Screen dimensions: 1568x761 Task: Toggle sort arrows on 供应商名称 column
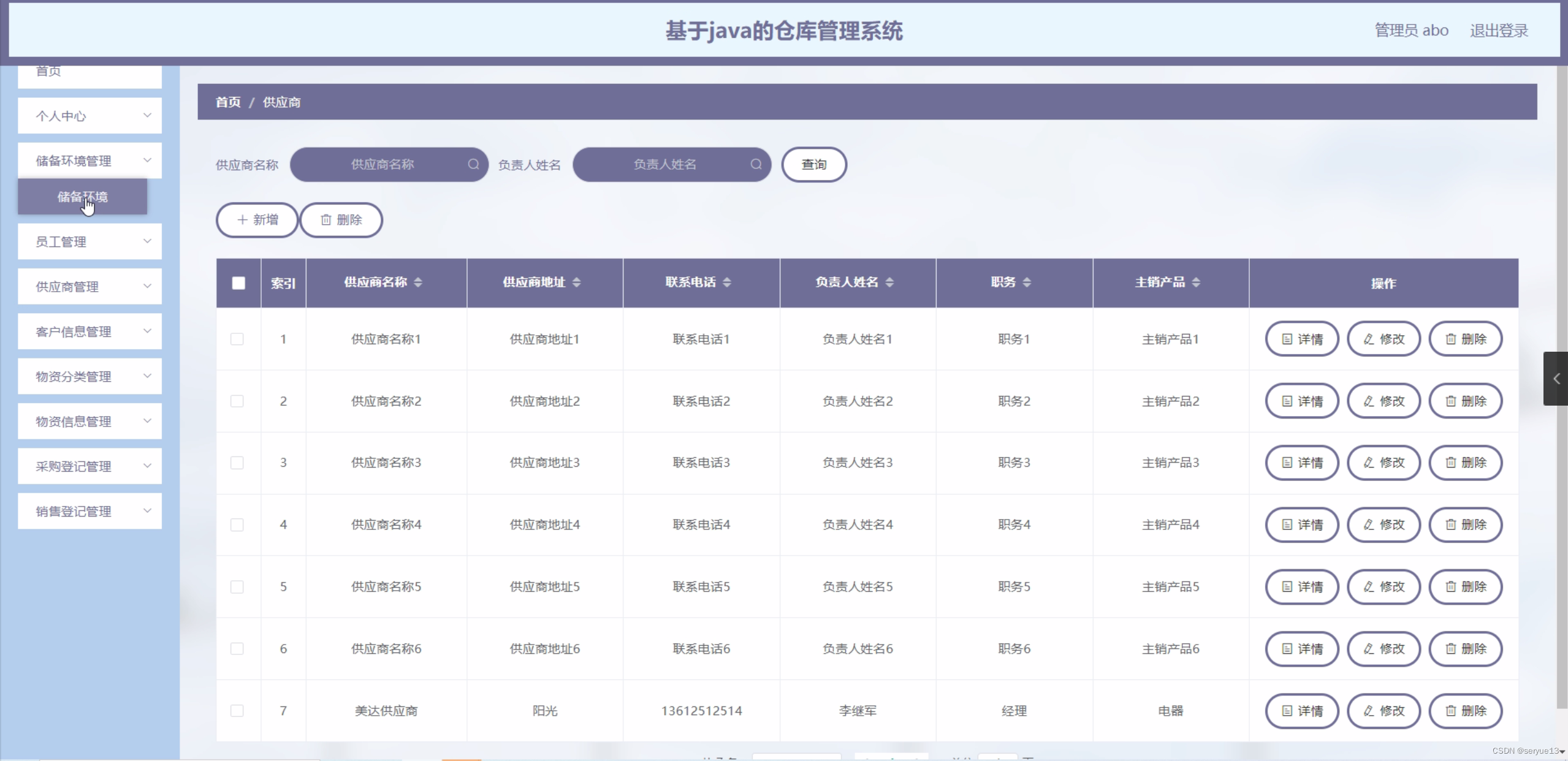click(419, 282)
